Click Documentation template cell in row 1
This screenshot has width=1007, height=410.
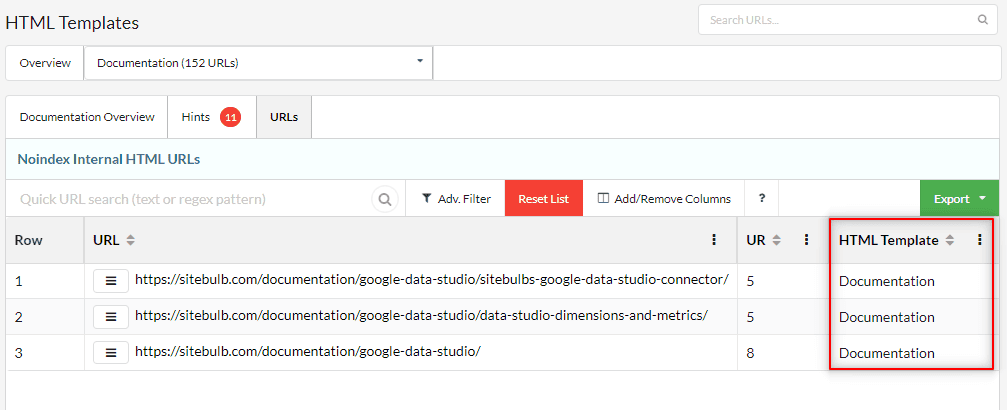coord(887,281)
